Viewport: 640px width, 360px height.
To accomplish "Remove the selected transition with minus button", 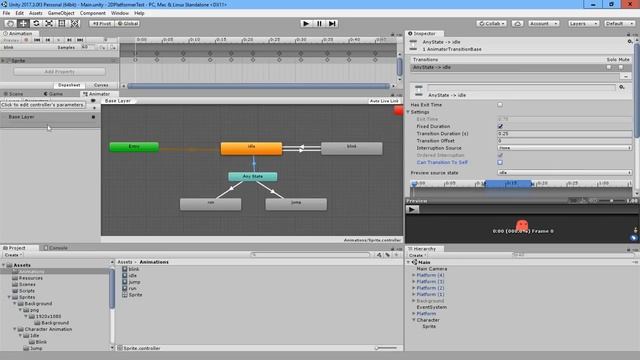I will pyautogui.click(x=625, y=76).
